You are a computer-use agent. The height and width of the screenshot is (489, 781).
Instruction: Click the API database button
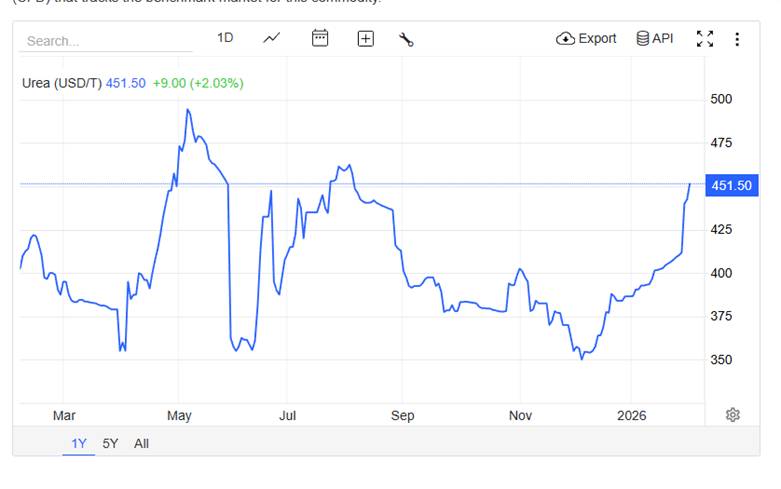coord(654,38)
